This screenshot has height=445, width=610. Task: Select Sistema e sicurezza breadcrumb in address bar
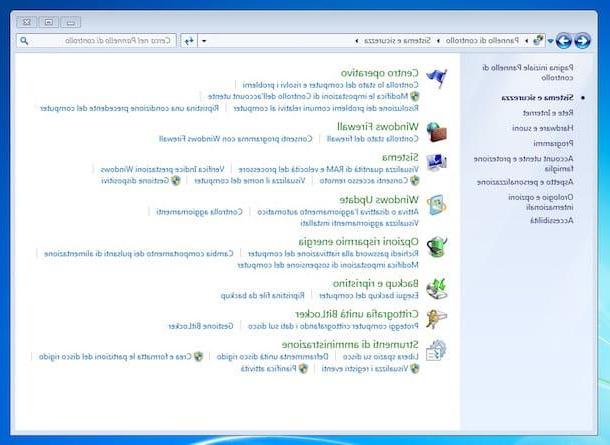tap(398, 40)
